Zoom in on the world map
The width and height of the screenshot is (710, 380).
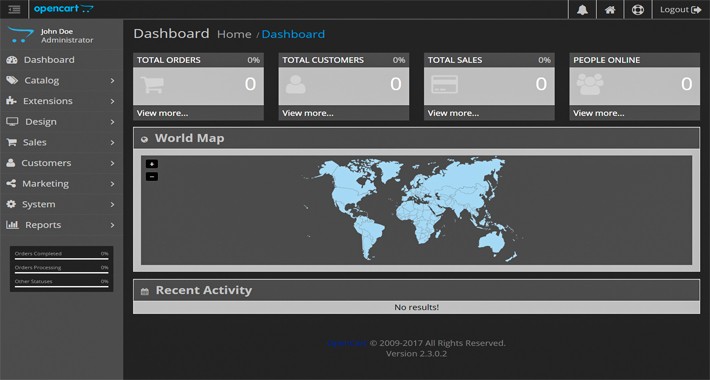152,164
